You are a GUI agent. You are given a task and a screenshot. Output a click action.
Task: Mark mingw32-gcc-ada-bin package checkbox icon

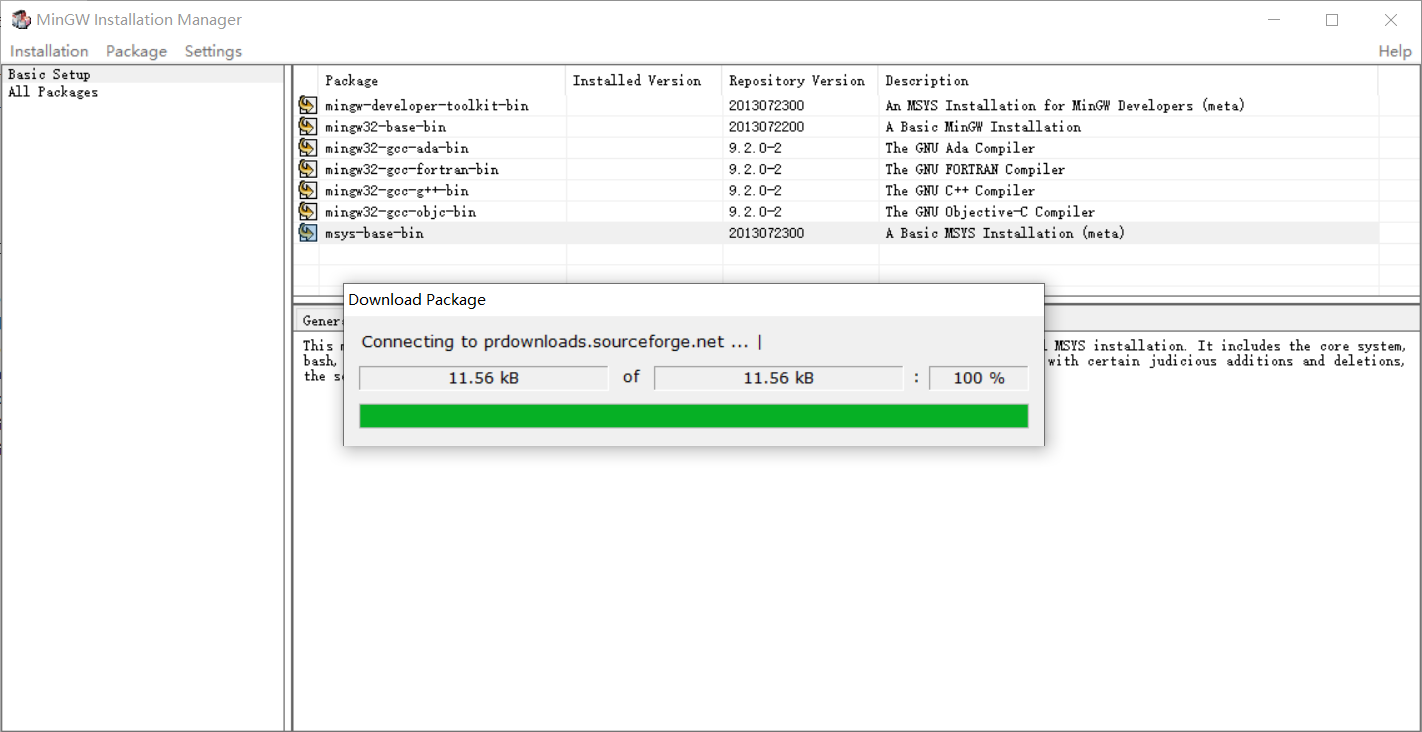(x=307, y=148)
